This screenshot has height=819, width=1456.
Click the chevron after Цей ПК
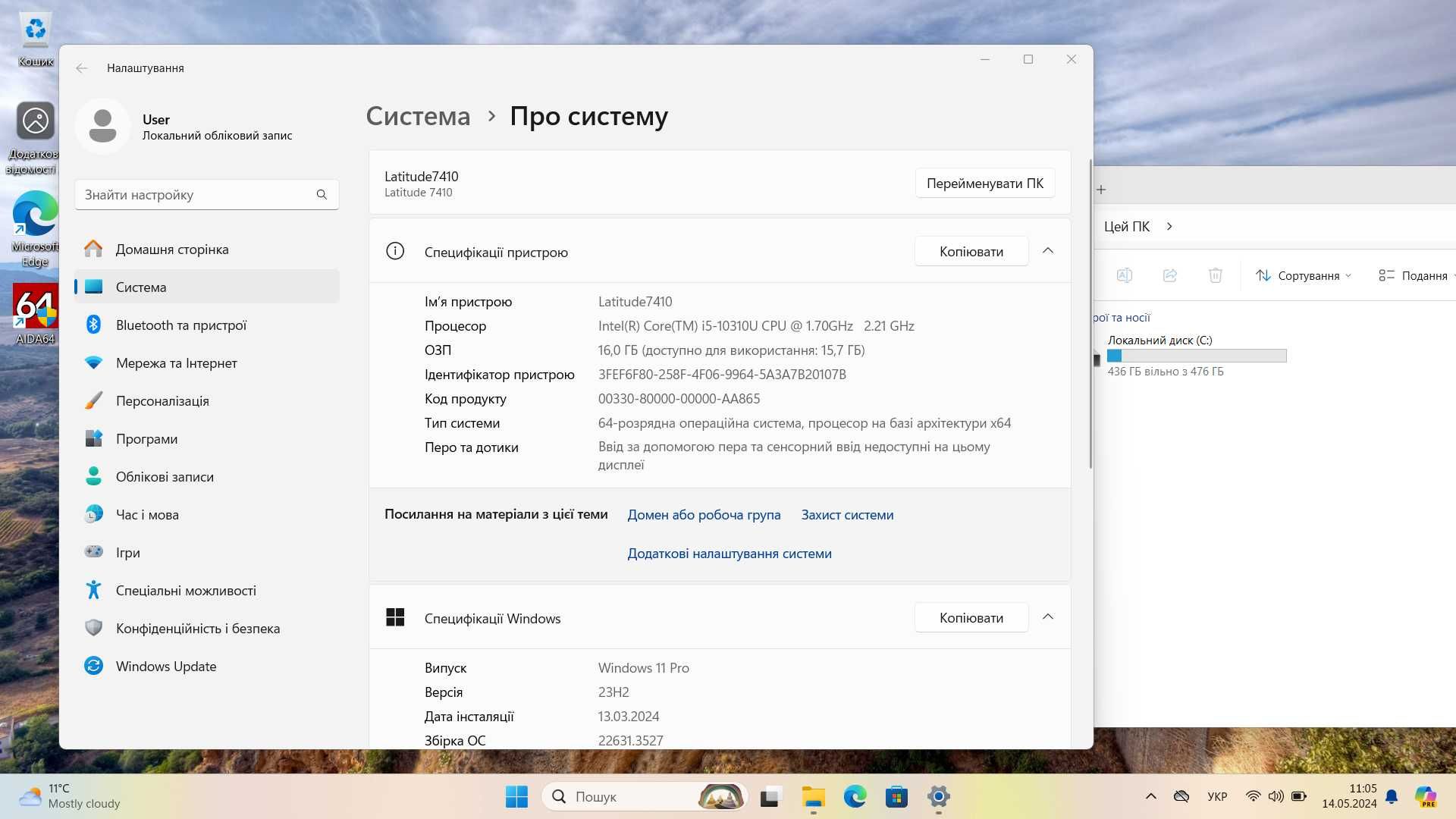[x=1169, y=226]
